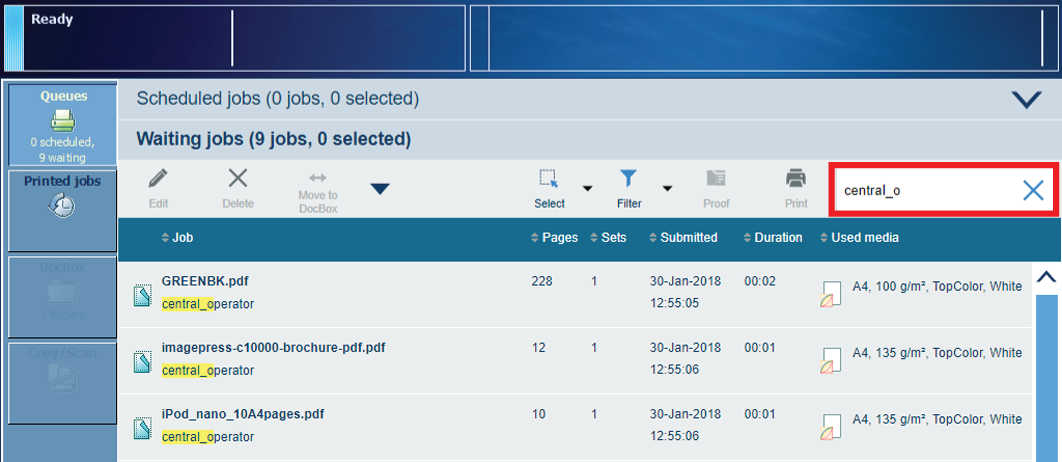Open the GREENBK.pdf job file icon

coord(143,294)
